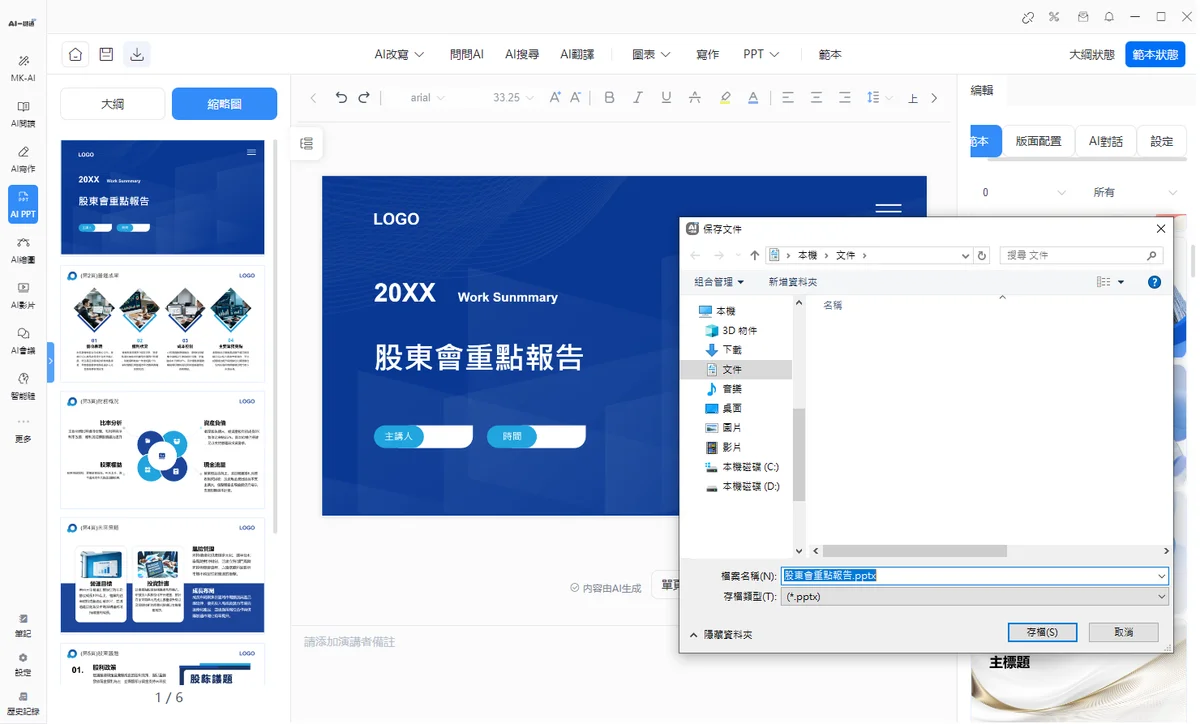Viewport: 1200px width, 724px height.
Task: Toggle strikethrough formatting
Action: [x=695, y=97]
